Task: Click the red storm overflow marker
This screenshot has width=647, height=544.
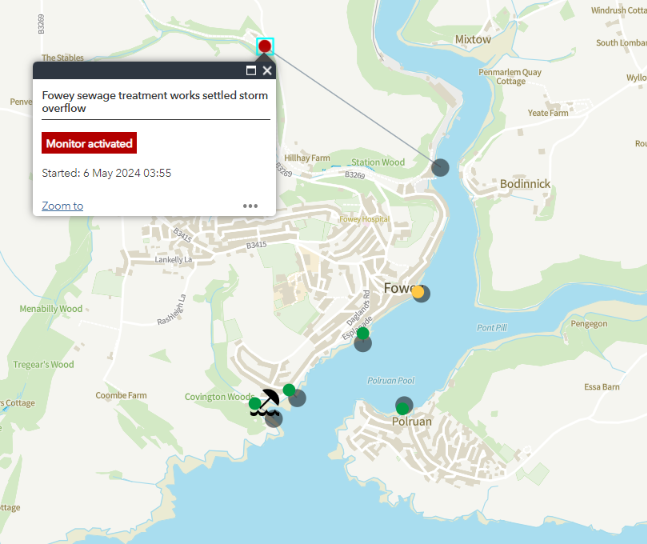Action: (264, 46)
